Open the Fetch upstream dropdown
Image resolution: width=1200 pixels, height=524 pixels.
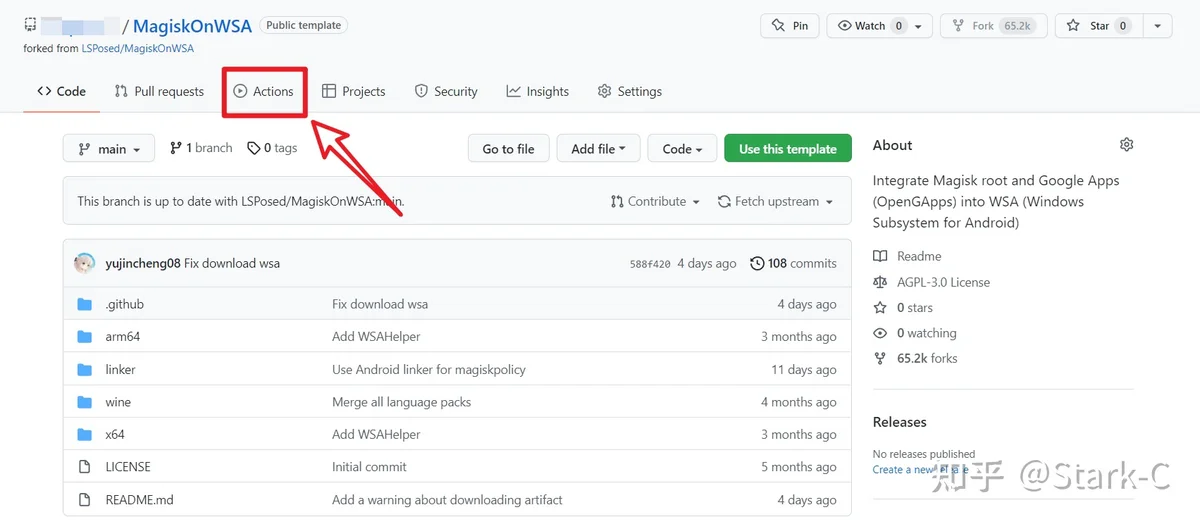pyautogui.click(x=775, y=201)
